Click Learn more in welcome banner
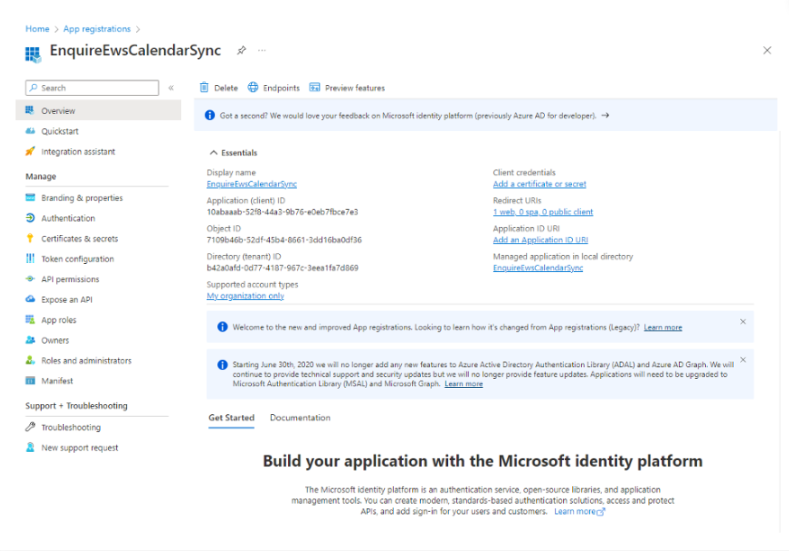This screenshot has height=551, width=789. (x=663, y=327)
